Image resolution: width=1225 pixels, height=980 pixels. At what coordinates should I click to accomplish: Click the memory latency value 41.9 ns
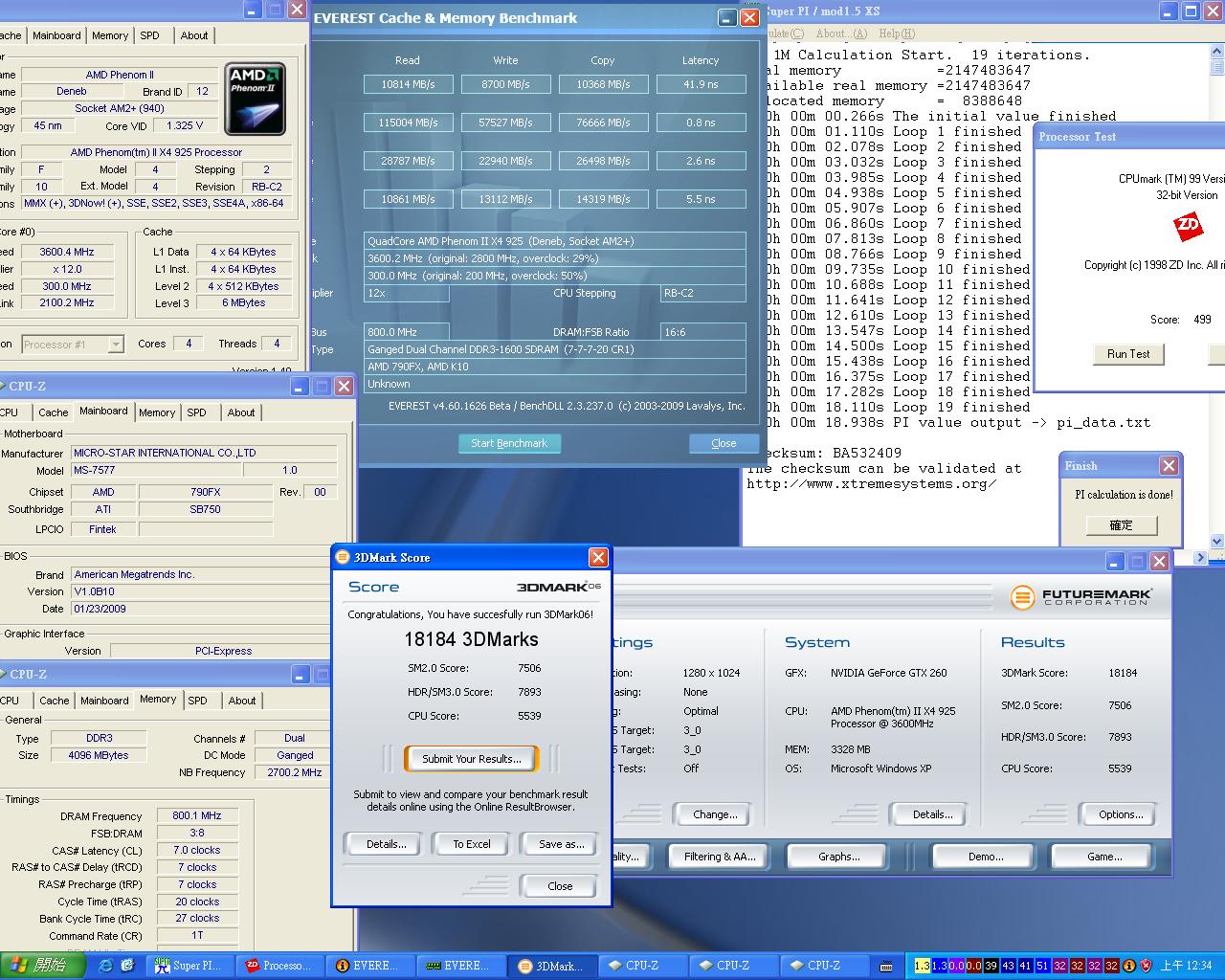[701, 84]
